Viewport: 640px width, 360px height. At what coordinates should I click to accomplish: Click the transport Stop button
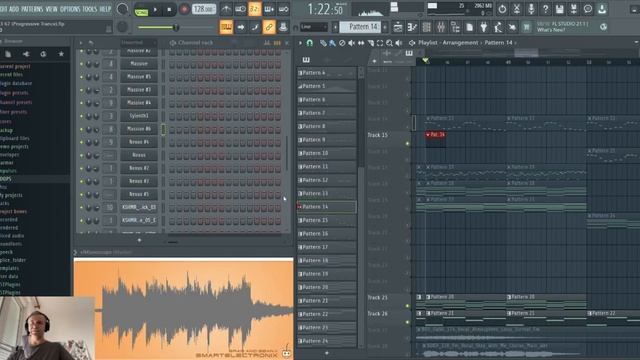169,9
